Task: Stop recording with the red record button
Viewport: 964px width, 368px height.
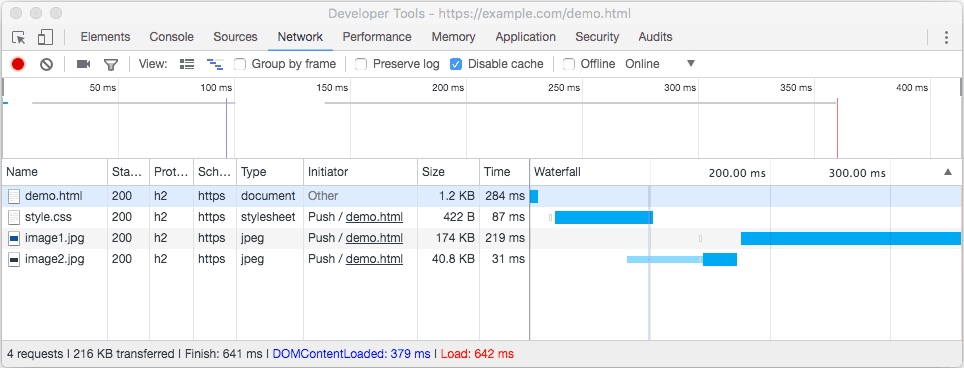Action: point(18,64)
